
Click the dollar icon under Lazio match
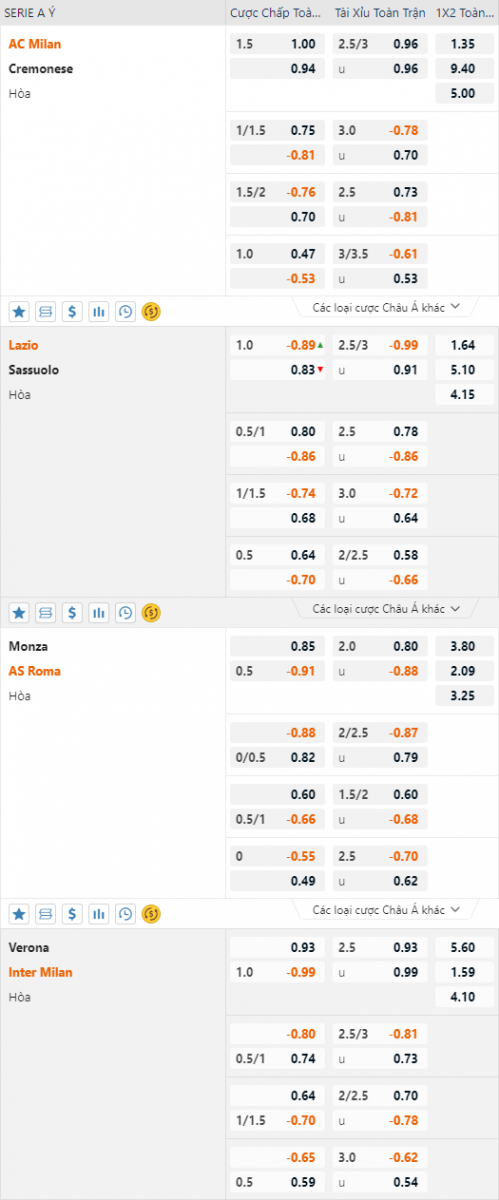click(x=72, y=612)
